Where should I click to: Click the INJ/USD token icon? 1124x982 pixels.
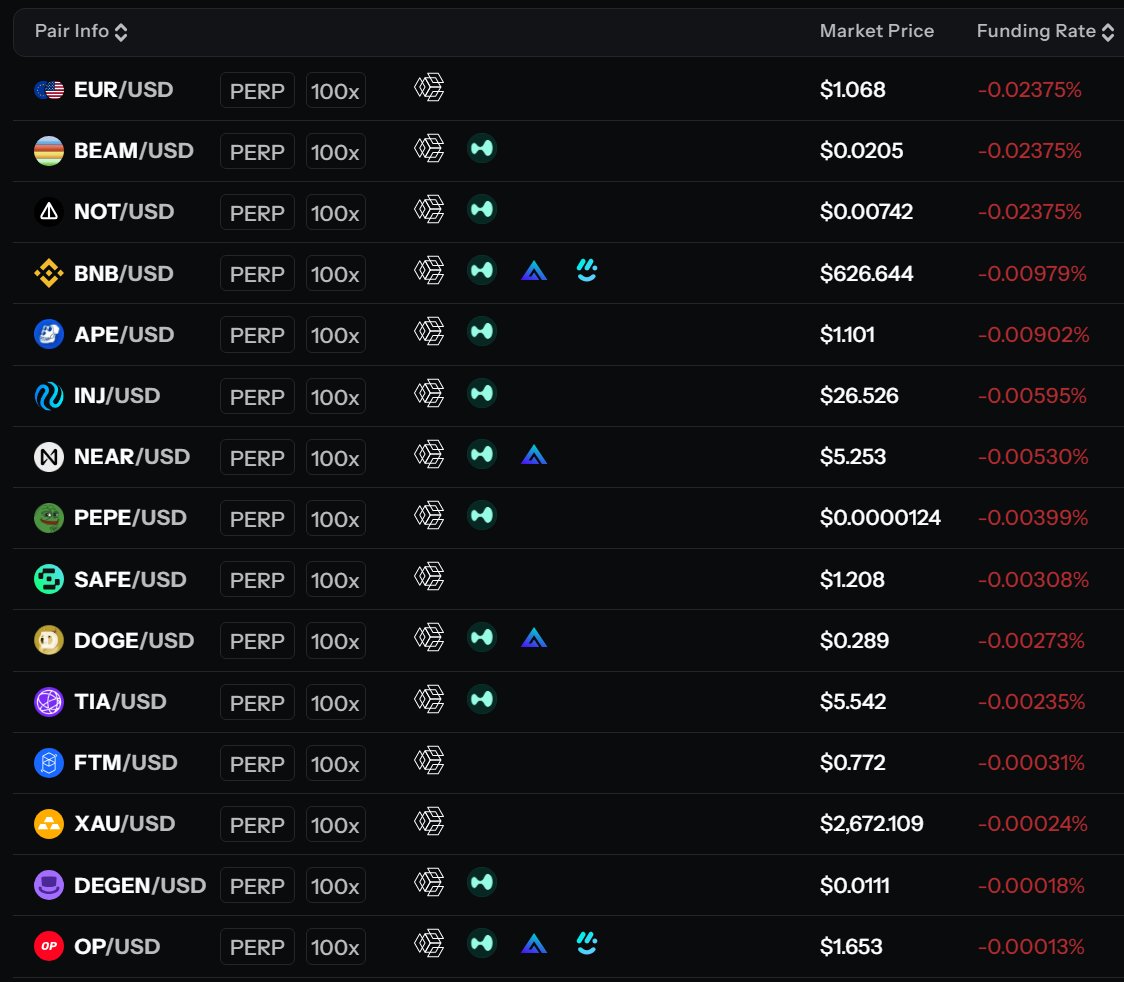tap(49, 396)
